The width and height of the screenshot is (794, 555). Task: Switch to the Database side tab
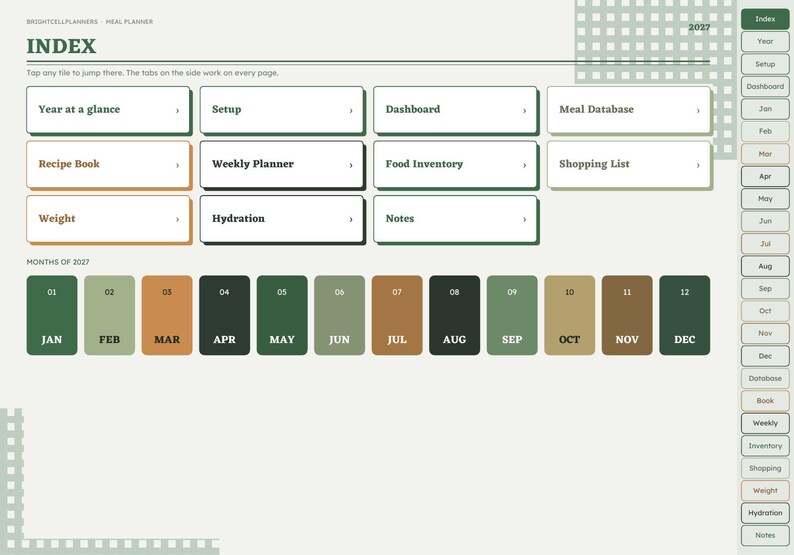765,378
